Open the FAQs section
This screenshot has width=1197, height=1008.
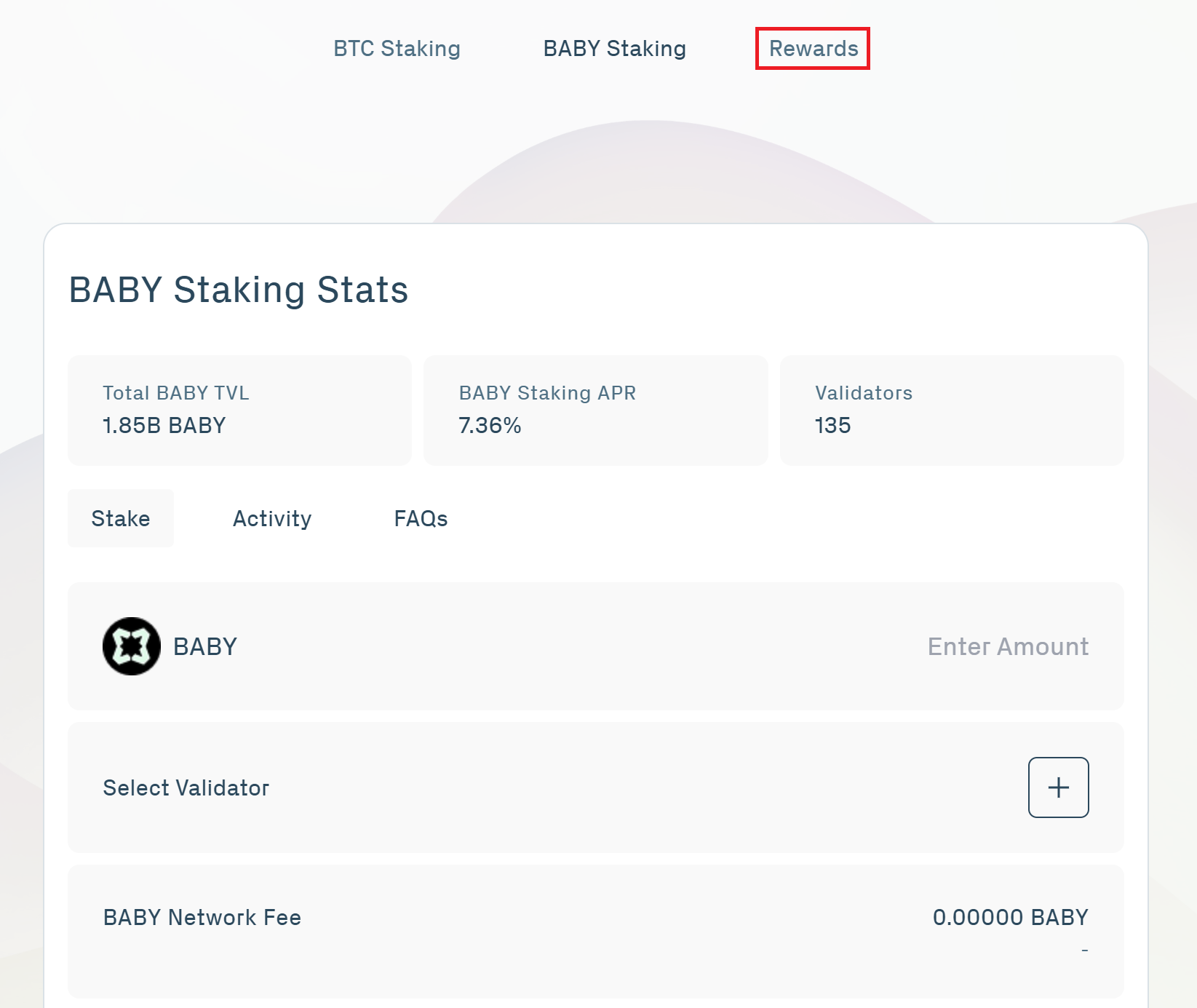pos(421,518)
